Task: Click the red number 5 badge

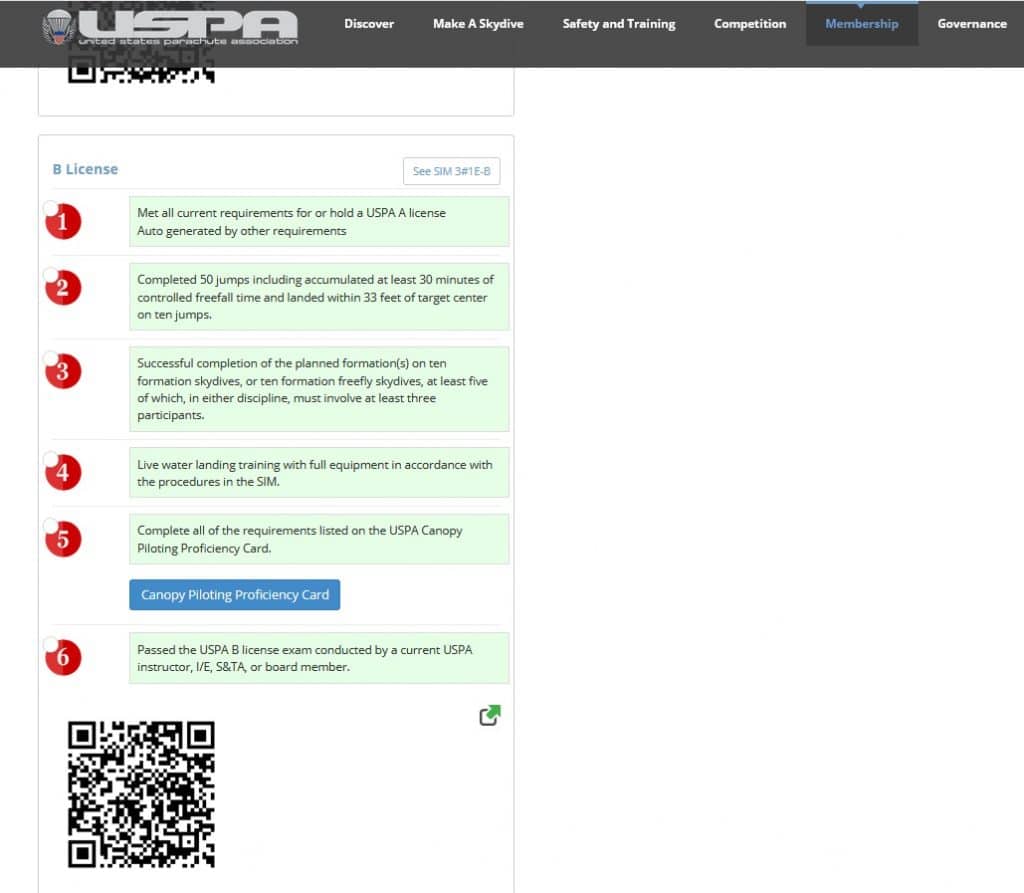Action: point(63,539)
